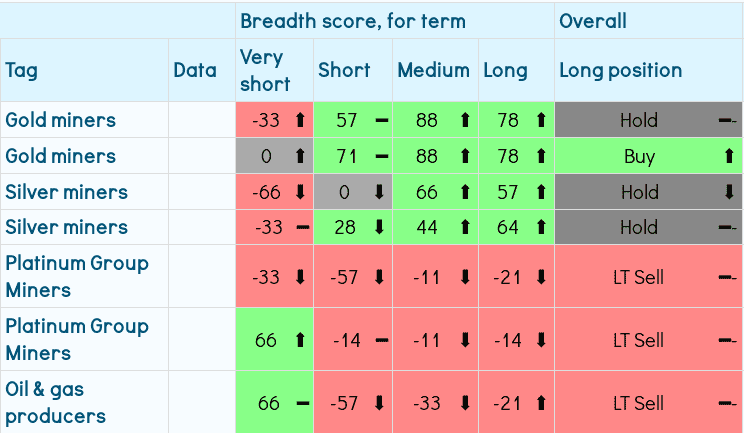Screen dimensions: 744x433
Task: Click the Short column header
Action: tap(344, 70)
